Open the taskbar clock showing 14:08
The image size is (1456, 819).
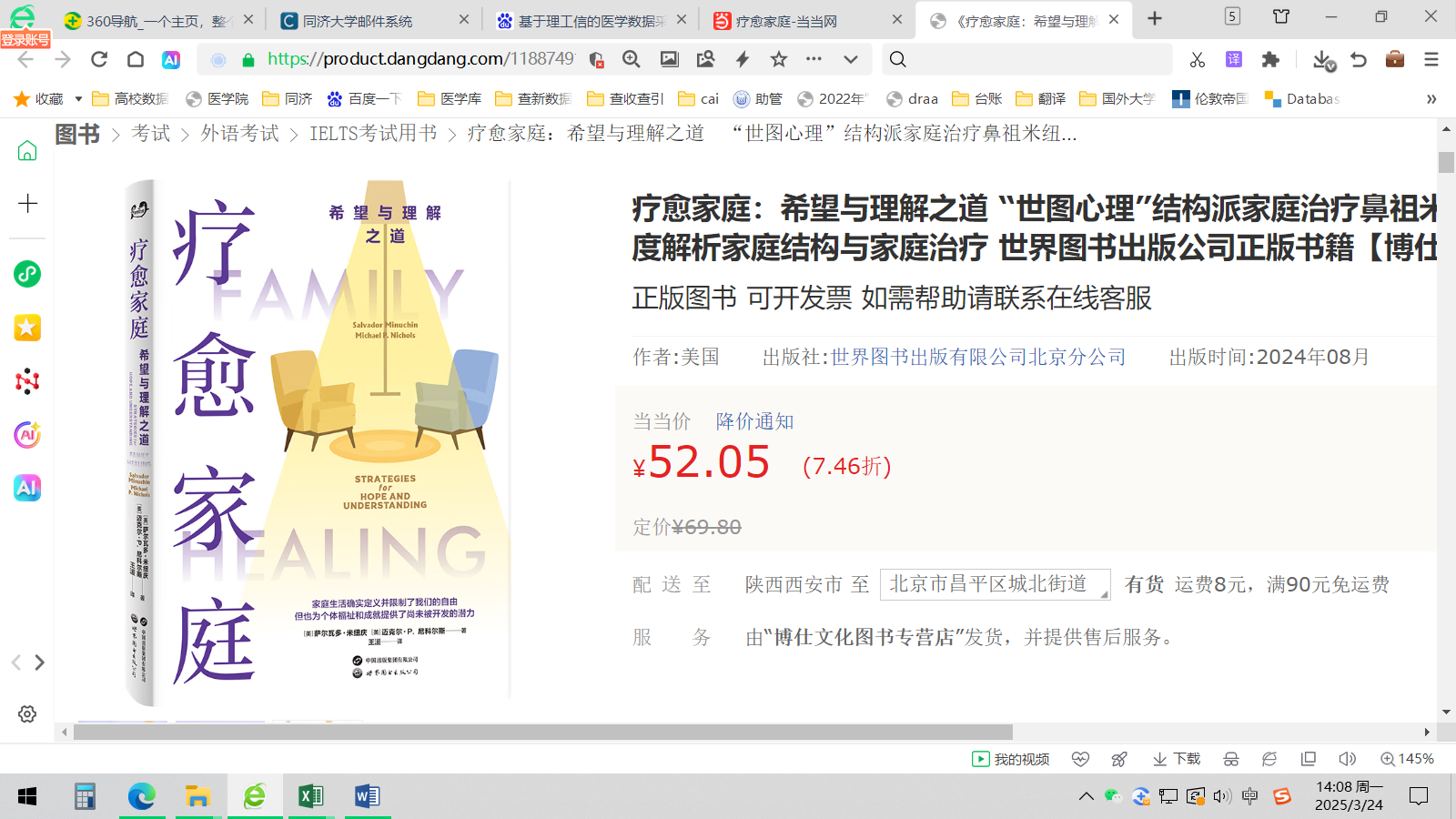click(1350, 796)
